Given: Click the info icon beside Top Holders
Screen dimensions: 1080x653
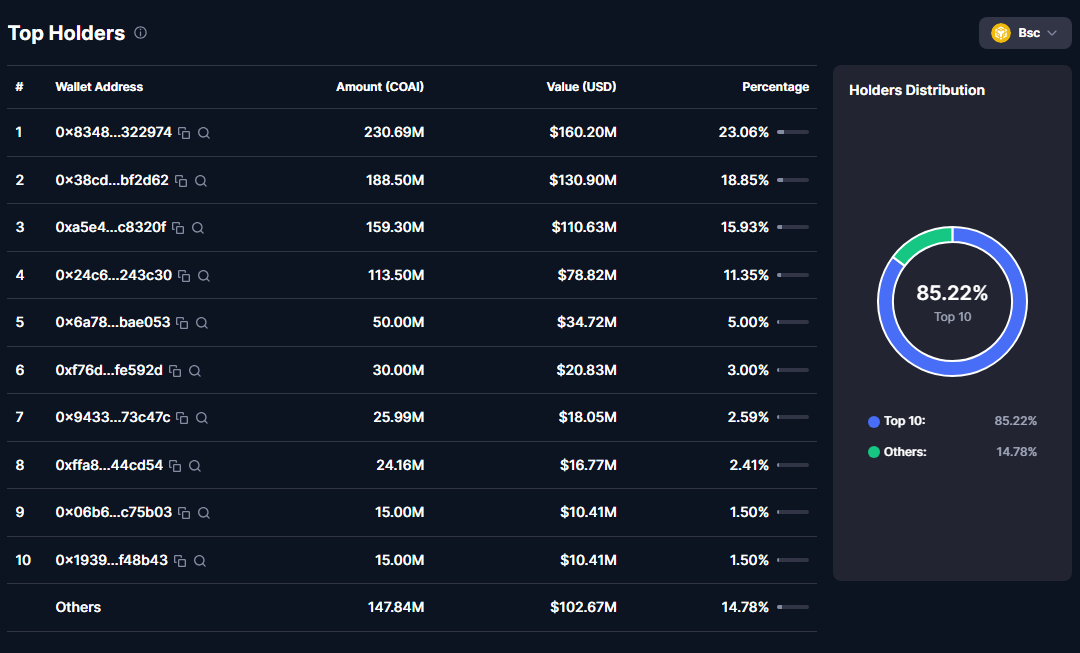Looking at the screenshot, I should [x=140, y=33].
